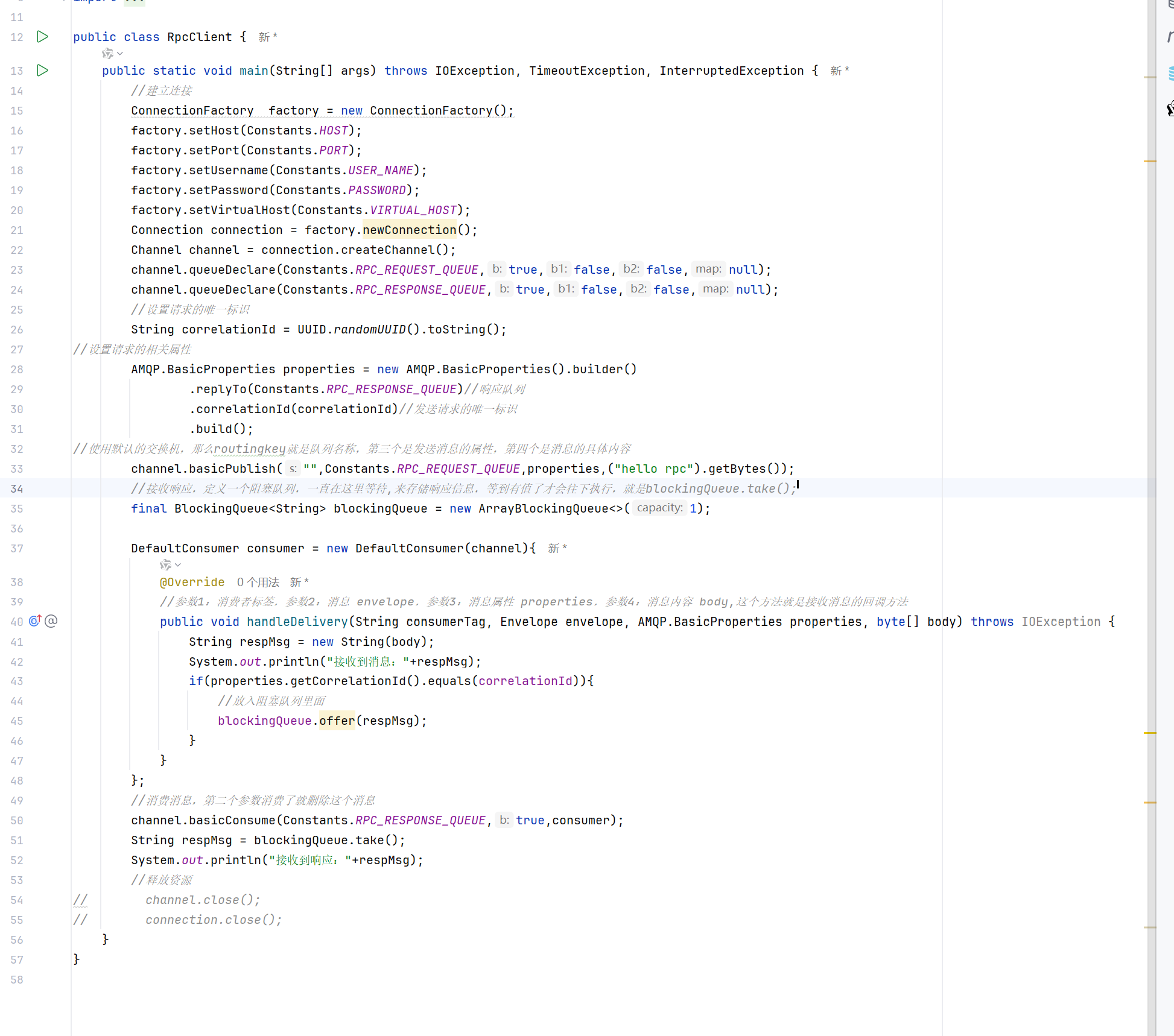Run the RpcClient class gutter icon
Viewport: 1174px width, 1036px height.
(x=42, y=37)
